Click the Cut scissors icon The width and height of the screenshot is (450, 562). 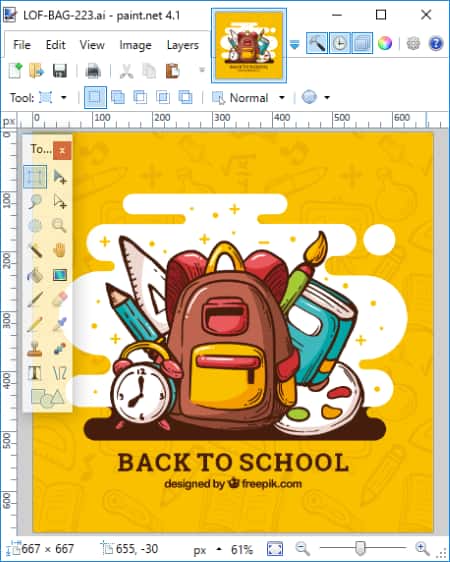126,71
